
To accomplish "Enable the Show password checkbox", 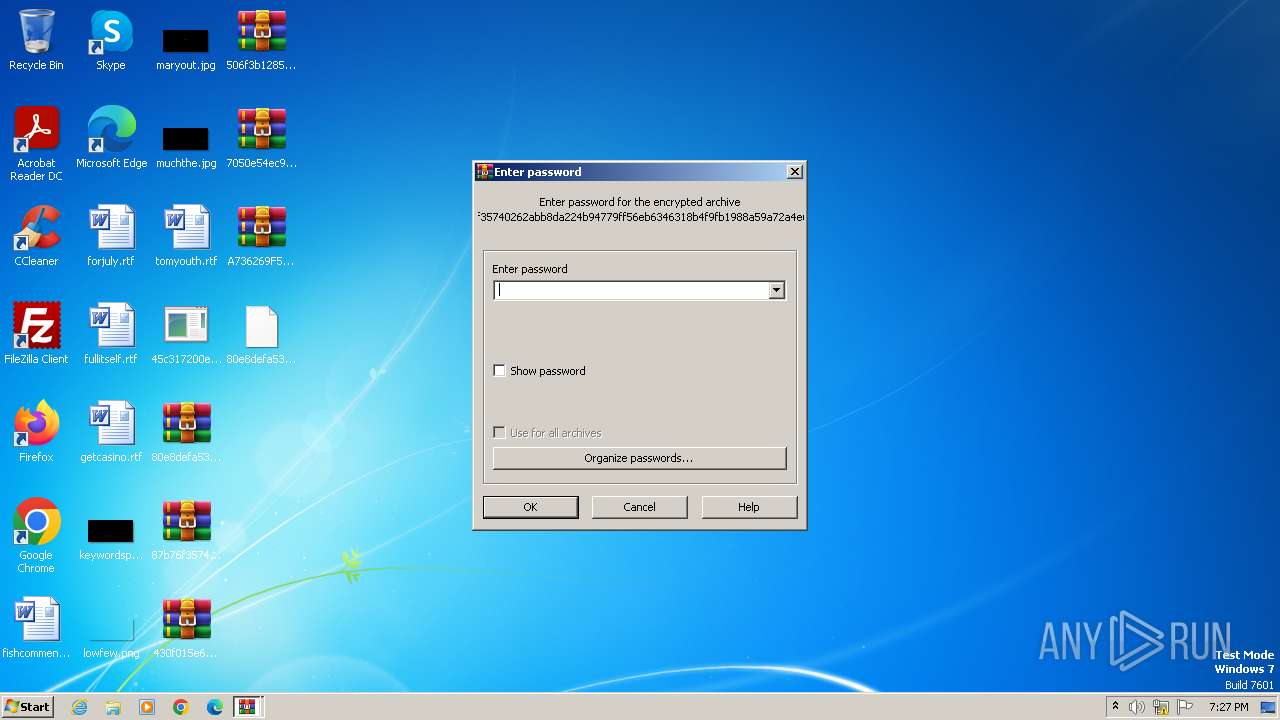I will point(500,371).
